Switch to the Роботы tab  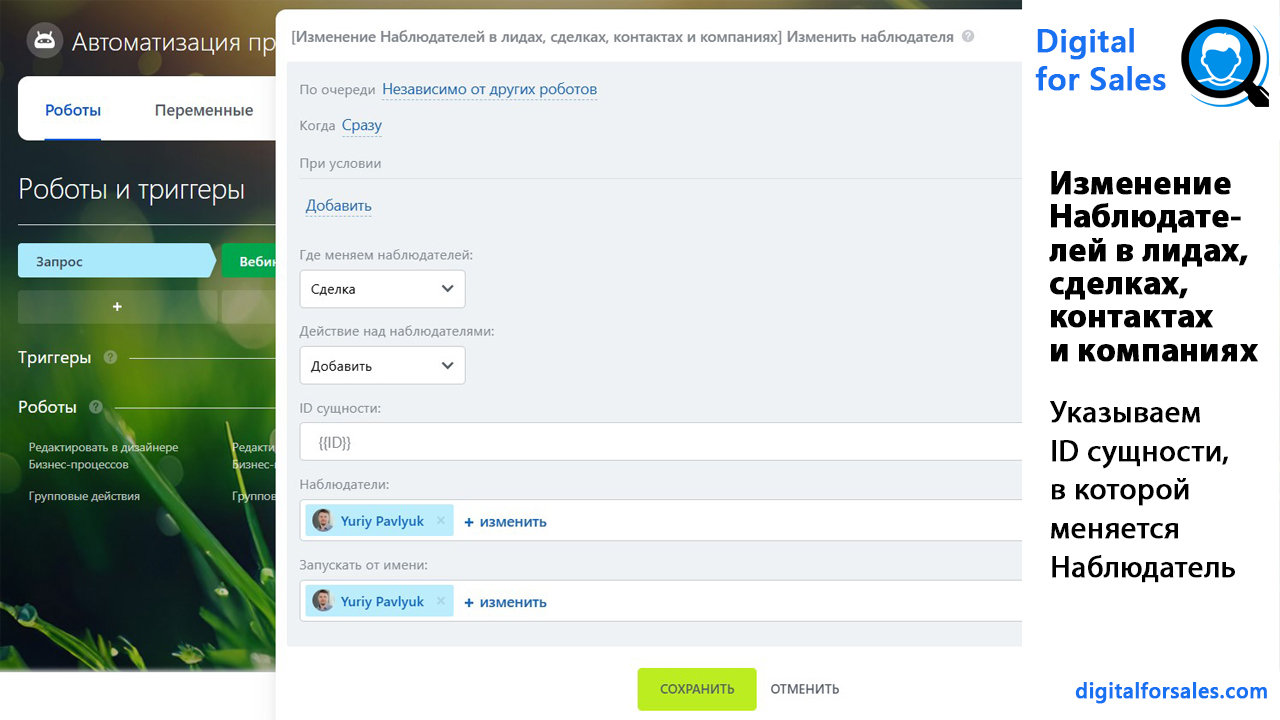click(73, 111)
